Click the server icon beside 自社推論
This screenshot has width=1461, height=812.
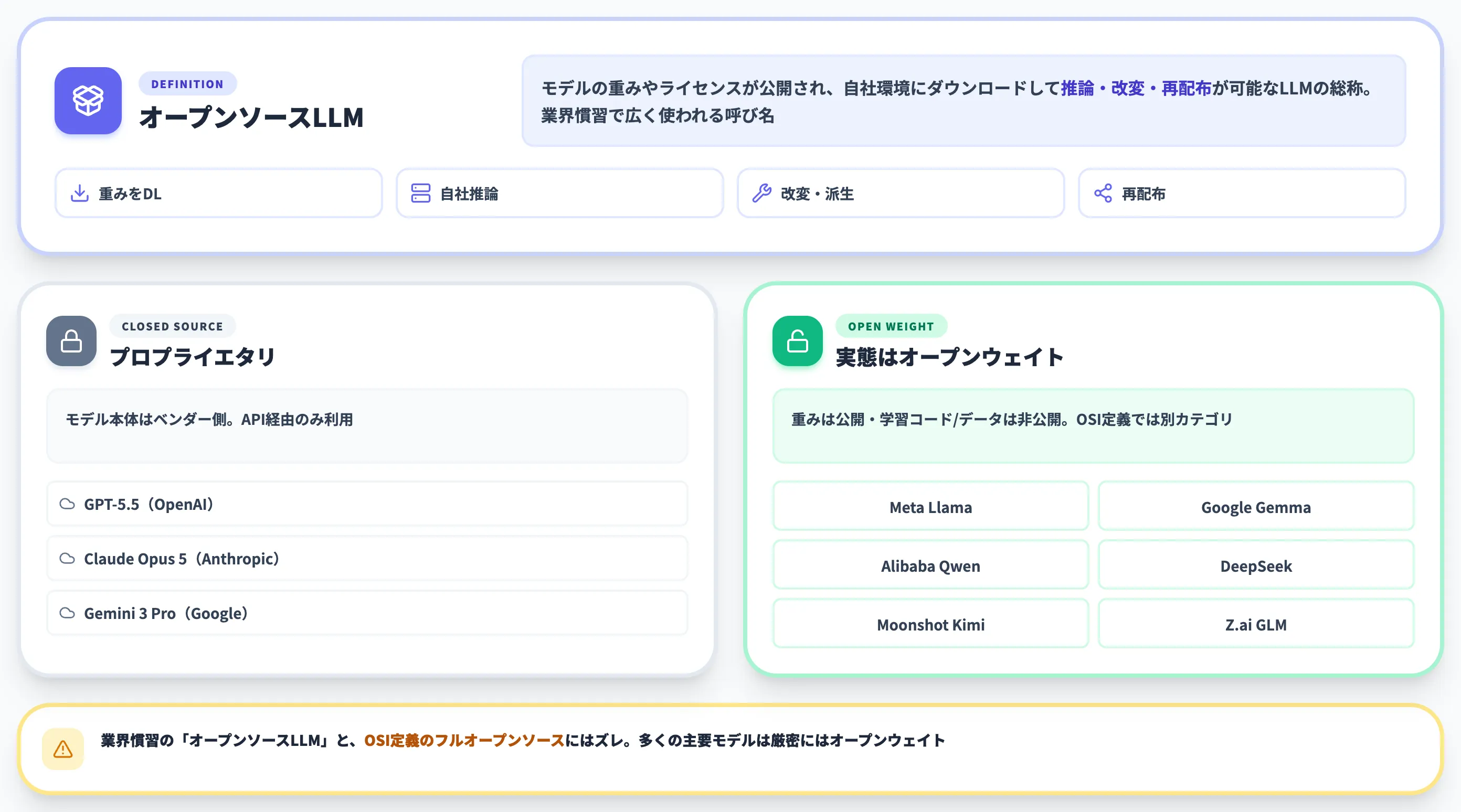tap(421, 194)
